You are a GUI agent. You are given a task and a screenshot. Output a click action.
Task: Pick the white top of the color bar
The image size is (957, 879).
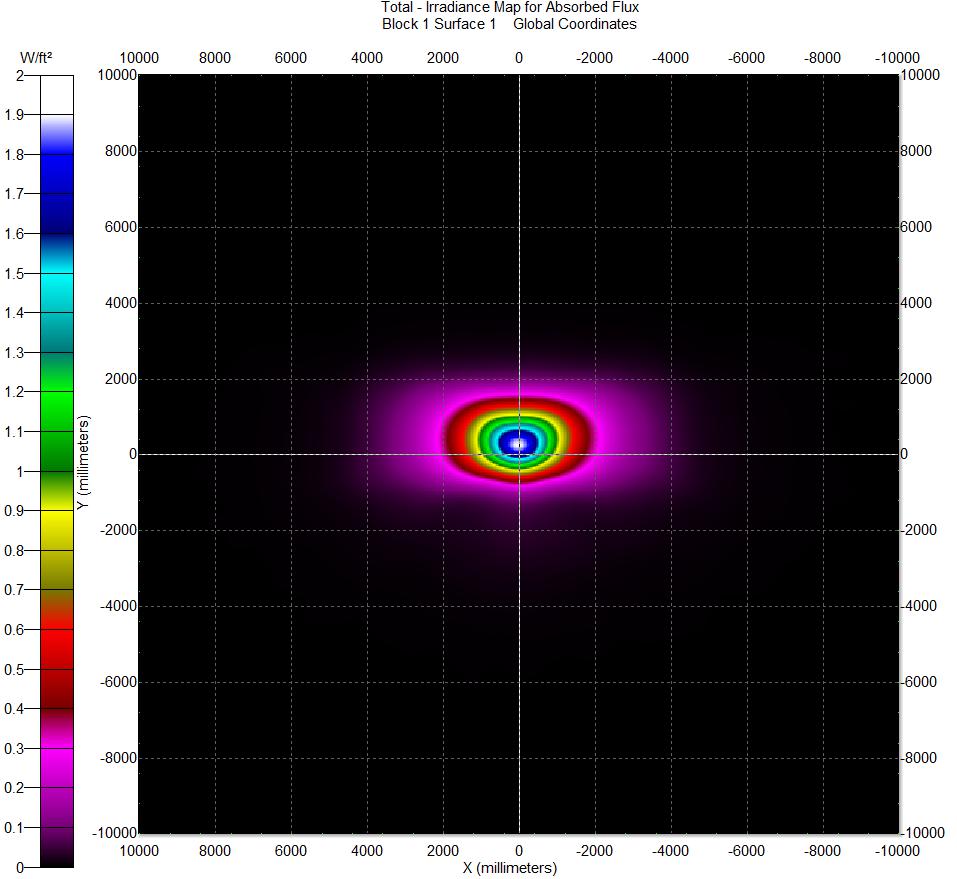(x=56, y=95)
